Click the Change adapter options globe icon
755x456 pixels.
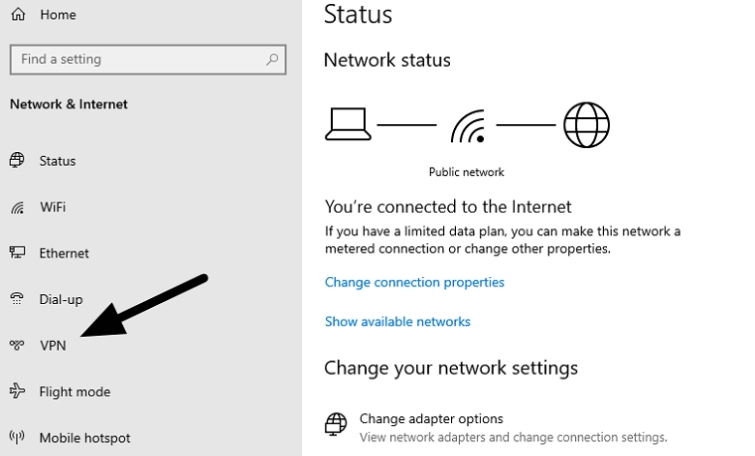(x=336, y=424)
